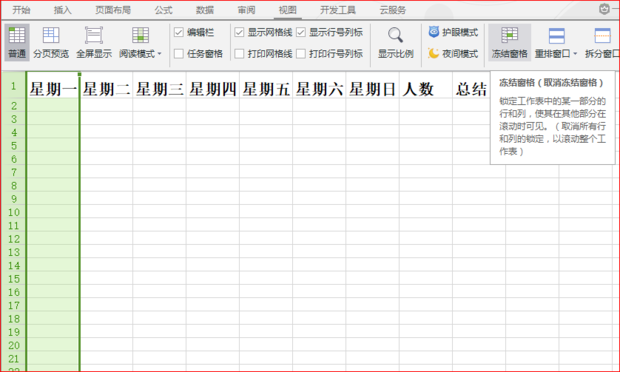Activate Reading Mode (阅读模式) icon
The width and height of the screenshot is (620, 372).
[x=140, y=36]
